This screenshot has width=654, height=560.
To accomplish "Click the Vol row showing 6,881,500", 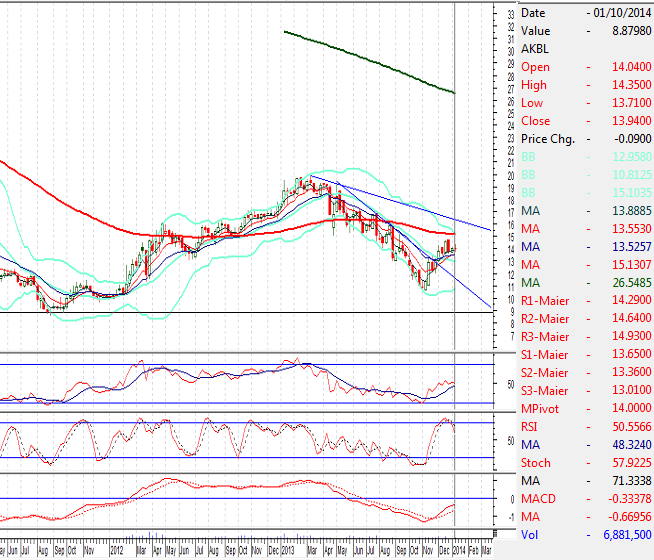I will click(x=585, y=534).
